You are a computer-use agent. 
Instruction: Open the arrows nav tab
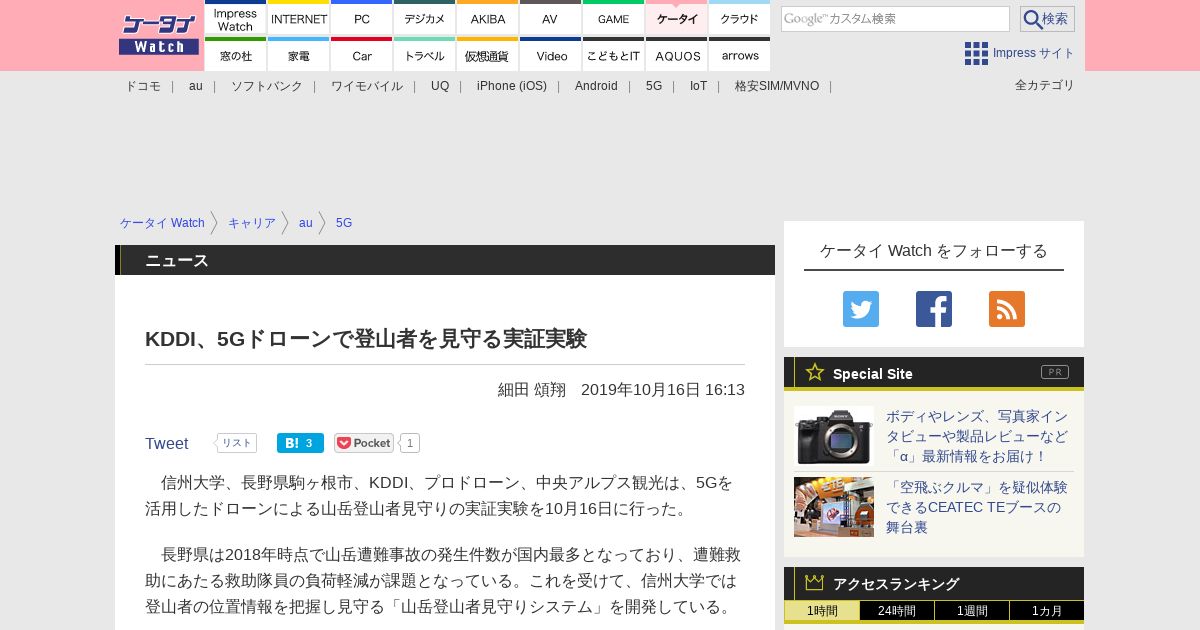(x=740, y=55)
